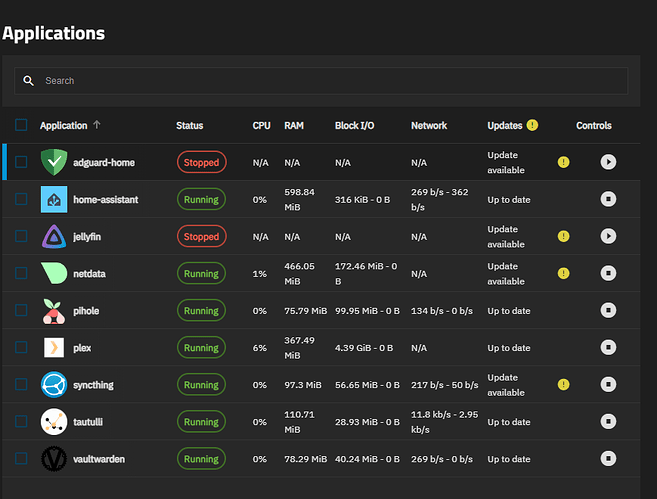Click the yellow update icon in jellyfin row
The width and height of the screenshot is (657, 499).
(x=564, y=236)
